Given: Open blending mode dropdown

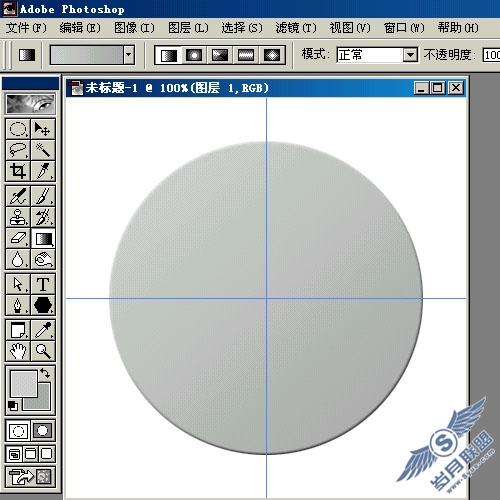Looking at the screenshot, I should pyautogui.click(x=410, y=55).
